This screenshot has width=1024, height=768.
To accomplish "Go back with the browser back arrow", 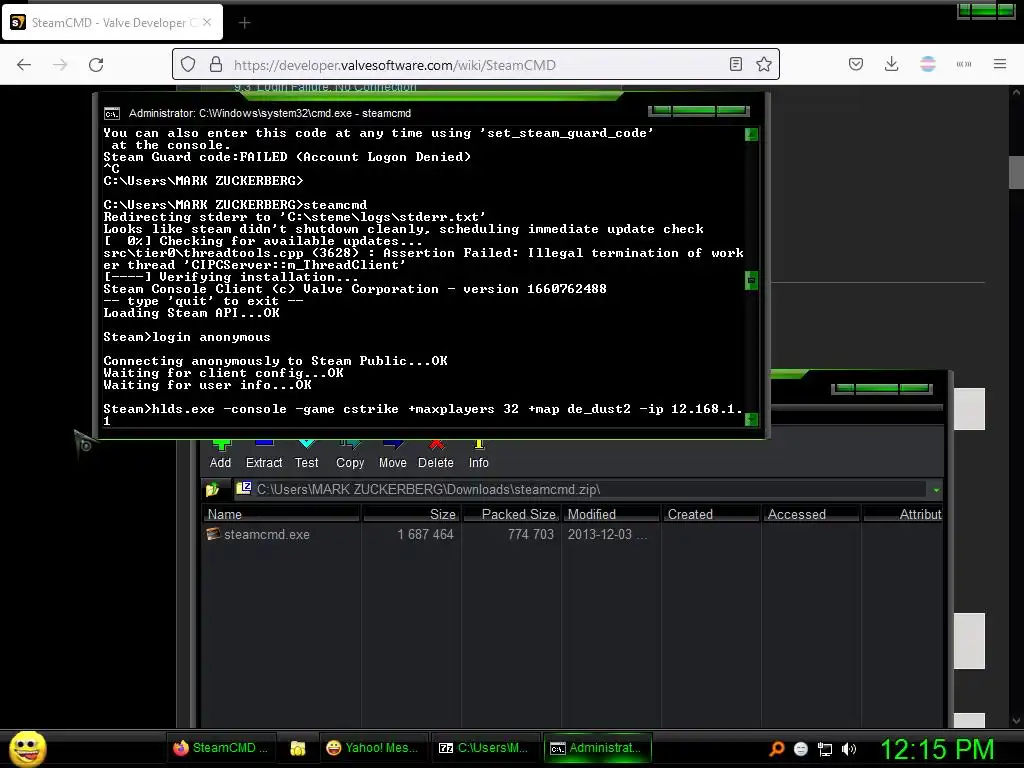I will pos(24,65).
